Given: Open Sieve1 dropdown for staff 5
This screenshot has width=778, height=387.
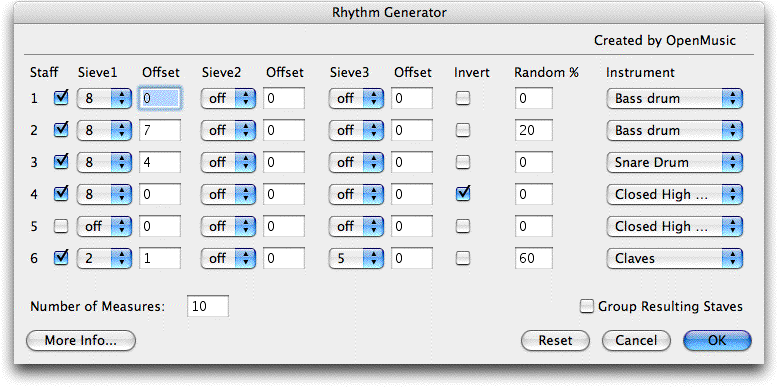Looking at the screenshot, I should (x=104, y=227).
